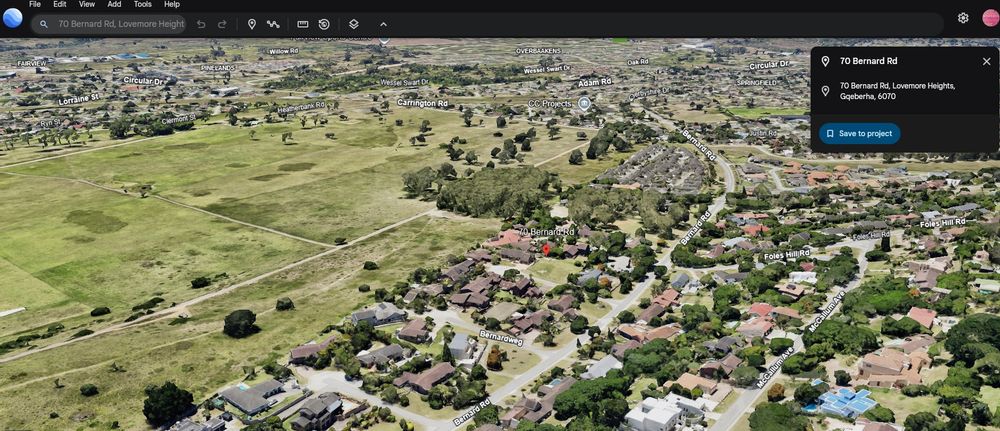The image size is (1000, 431).
Task: Open the Measure distance ruler tool
Action: click(x=303, y=24)
